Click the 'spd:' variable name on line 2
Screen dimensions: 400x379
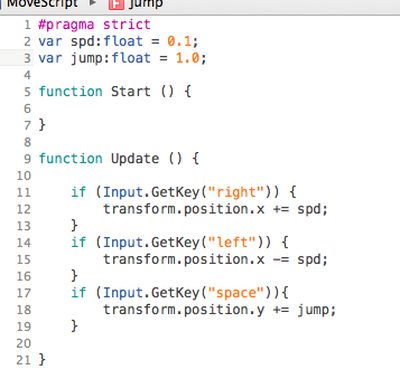(x=86, y=42)
